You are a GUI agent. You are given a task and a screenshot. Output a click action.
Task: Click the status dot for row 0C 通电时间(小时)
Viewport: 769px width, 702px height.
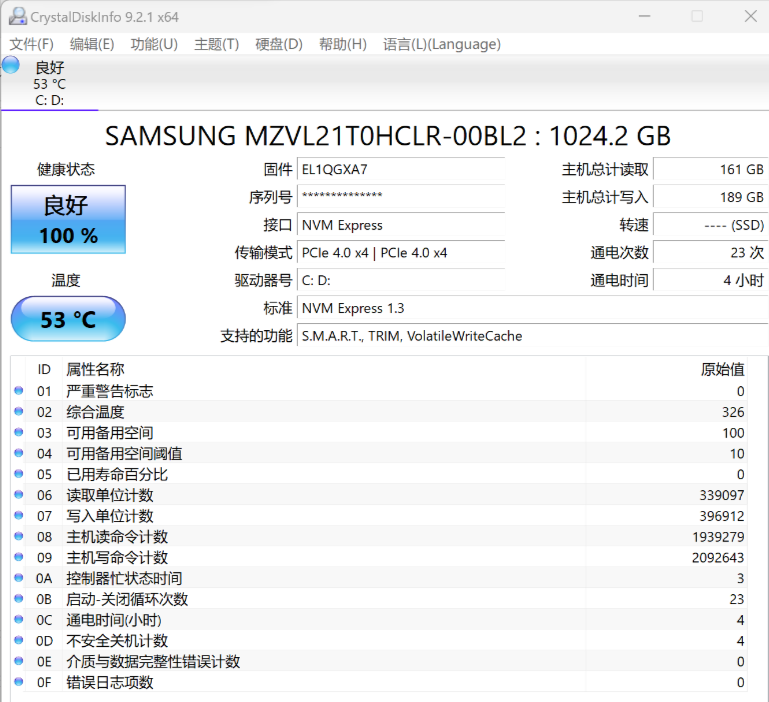click(19, 619)
